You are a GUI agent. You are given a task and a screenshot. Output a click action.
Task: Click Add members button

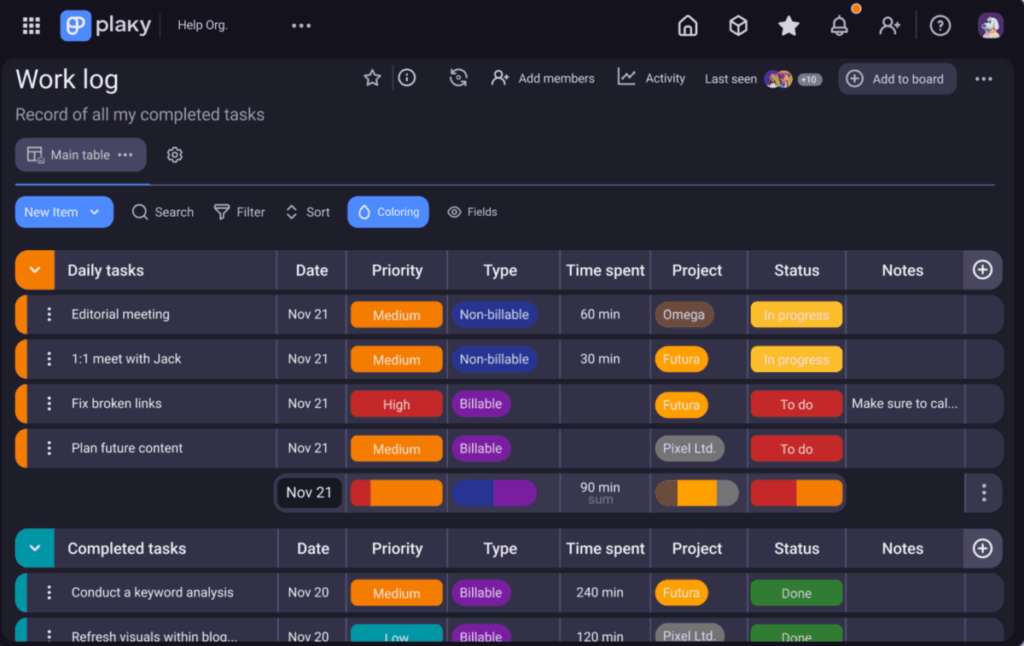click(543, 78)
